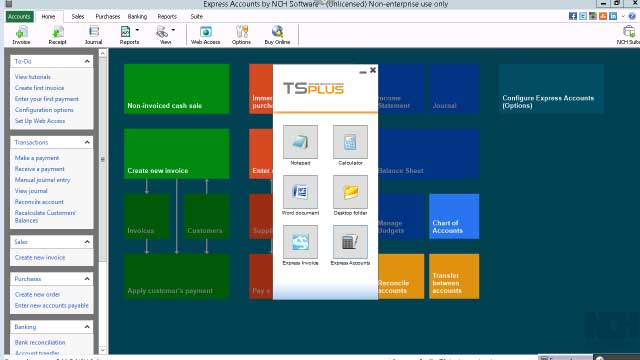Click the sidebar vertical scrollbar down arrow

(x=102, y=350)
